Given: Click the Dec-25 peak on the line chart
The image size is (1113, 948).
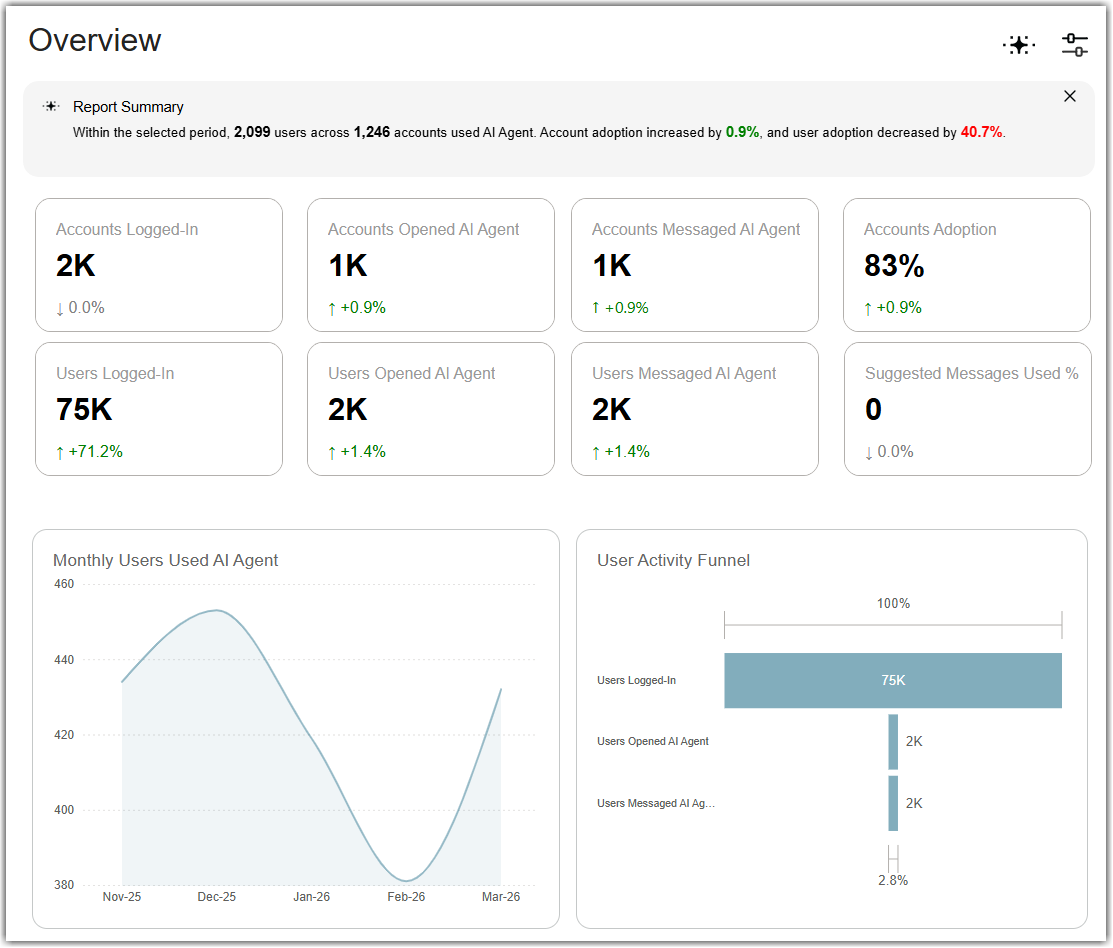Looking at the screenshot, I should (216, 610).
